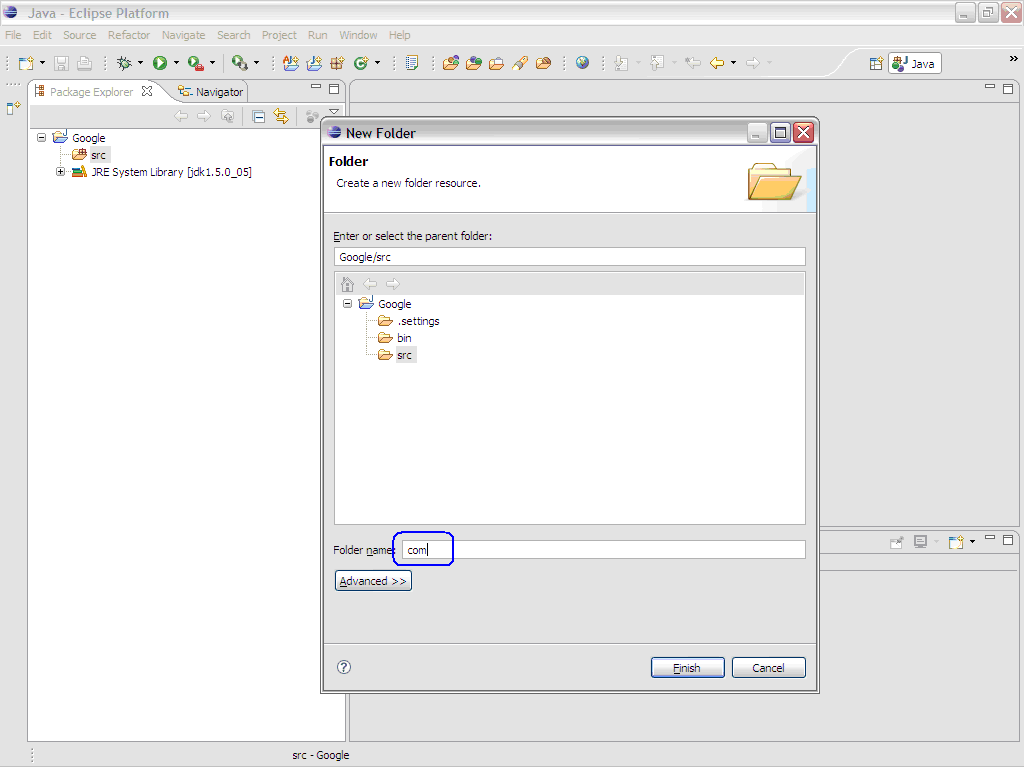Viewport: 1024px width, 768px height.
Task: Click the green Run icon
Action: (x=160, y=63)
